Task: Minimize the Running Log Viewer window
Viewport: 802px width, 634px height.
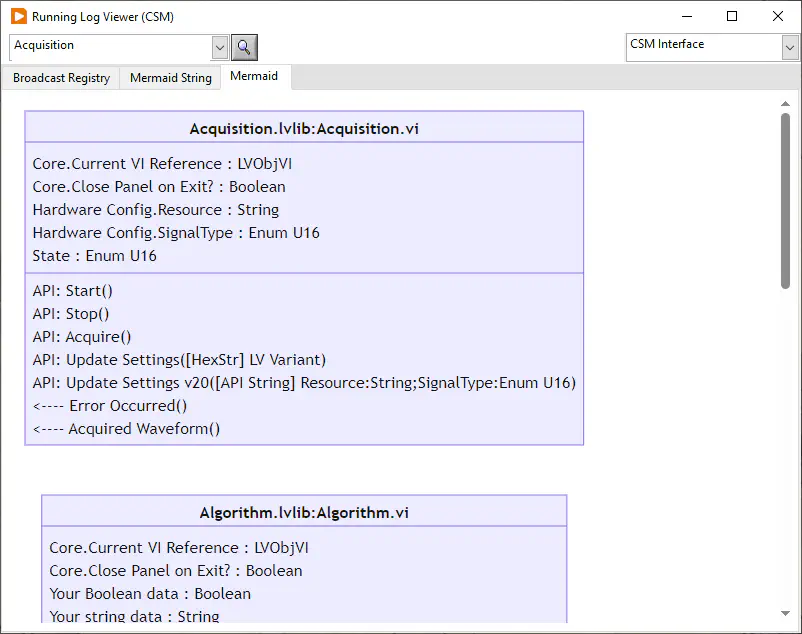Action: pos(686,17)
